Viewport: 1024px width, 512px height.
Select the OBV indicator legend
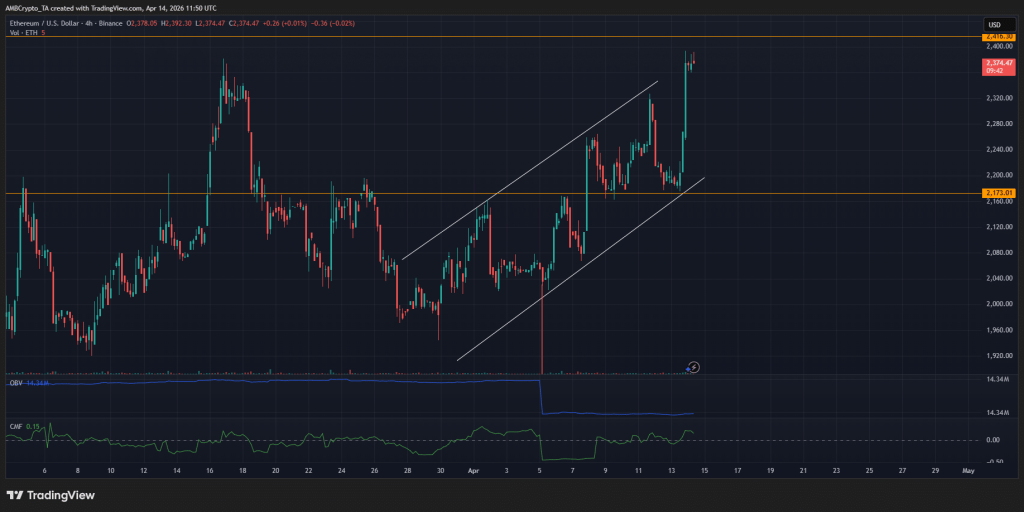[x=16, y=383]
